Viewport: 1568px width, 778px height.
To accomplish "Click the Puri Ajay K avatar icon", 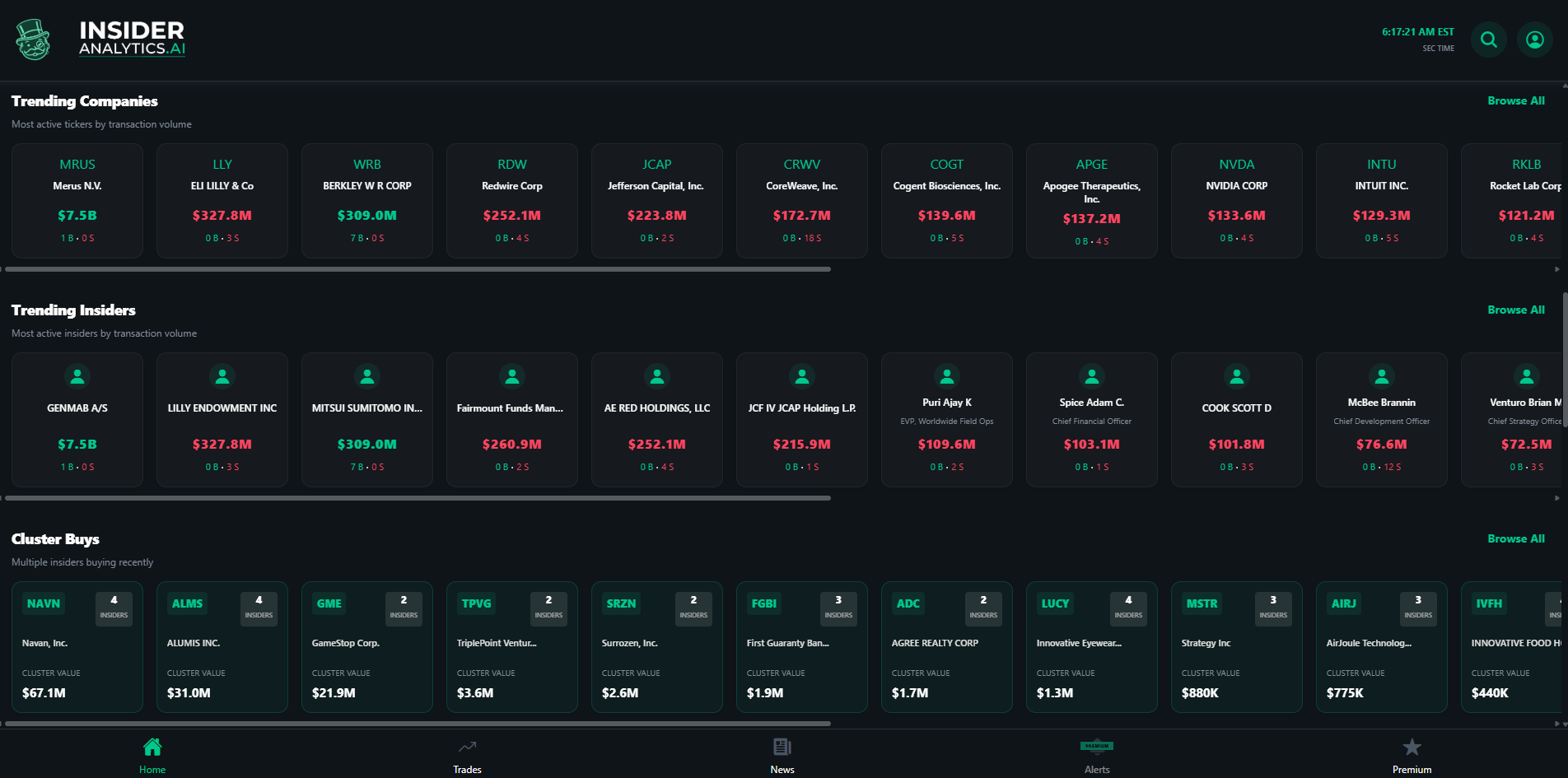I will [946, 376].
